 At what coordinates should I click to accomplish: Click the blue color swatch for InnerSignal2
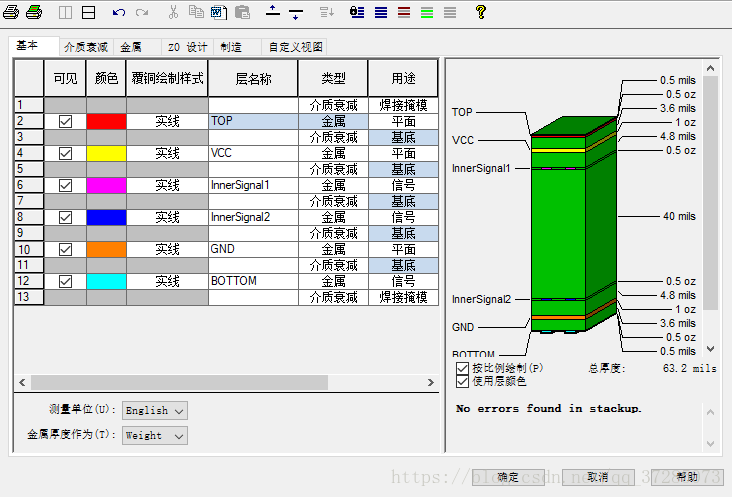106,217
